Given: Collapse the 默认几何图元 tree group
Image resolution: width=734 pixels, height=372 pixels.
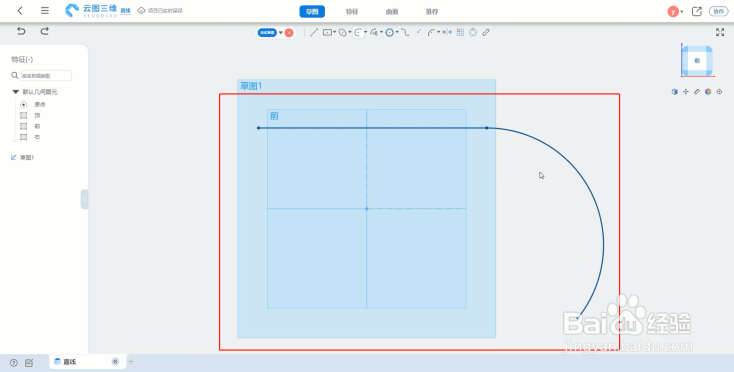Looking at the screenshot, I should [15, 92].
